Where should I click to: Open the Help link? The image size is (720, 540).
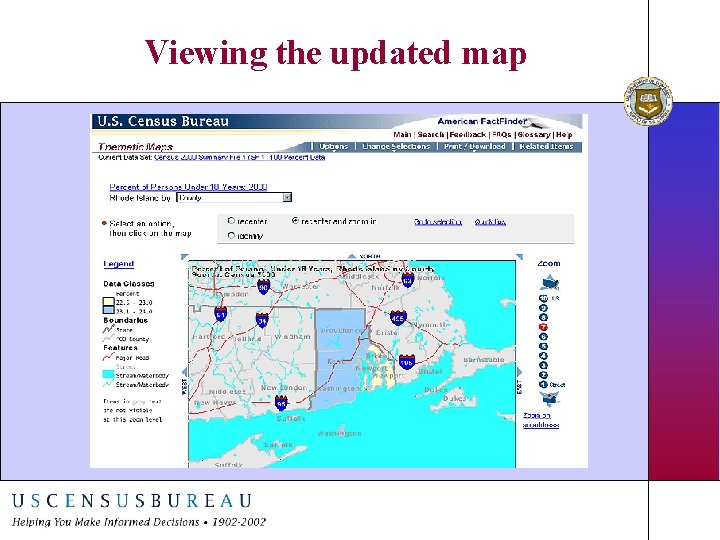pyautogui.click(x=564, y=135)
